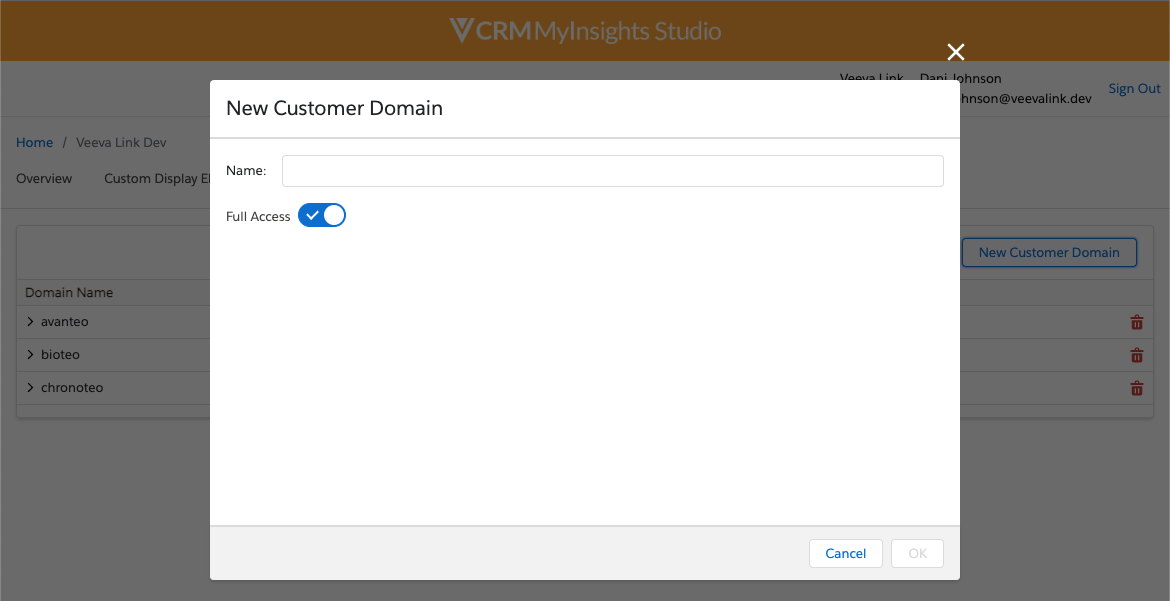Click the New Customer Domain button

(1048, 252)
